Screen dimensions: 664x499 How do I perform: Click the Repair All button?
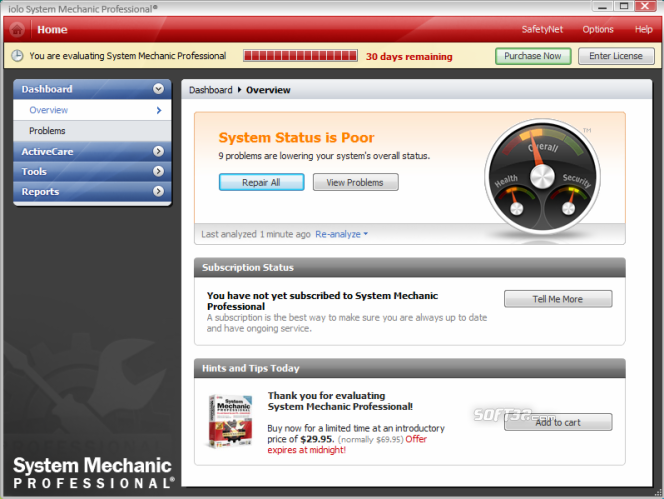pos(261,182)
